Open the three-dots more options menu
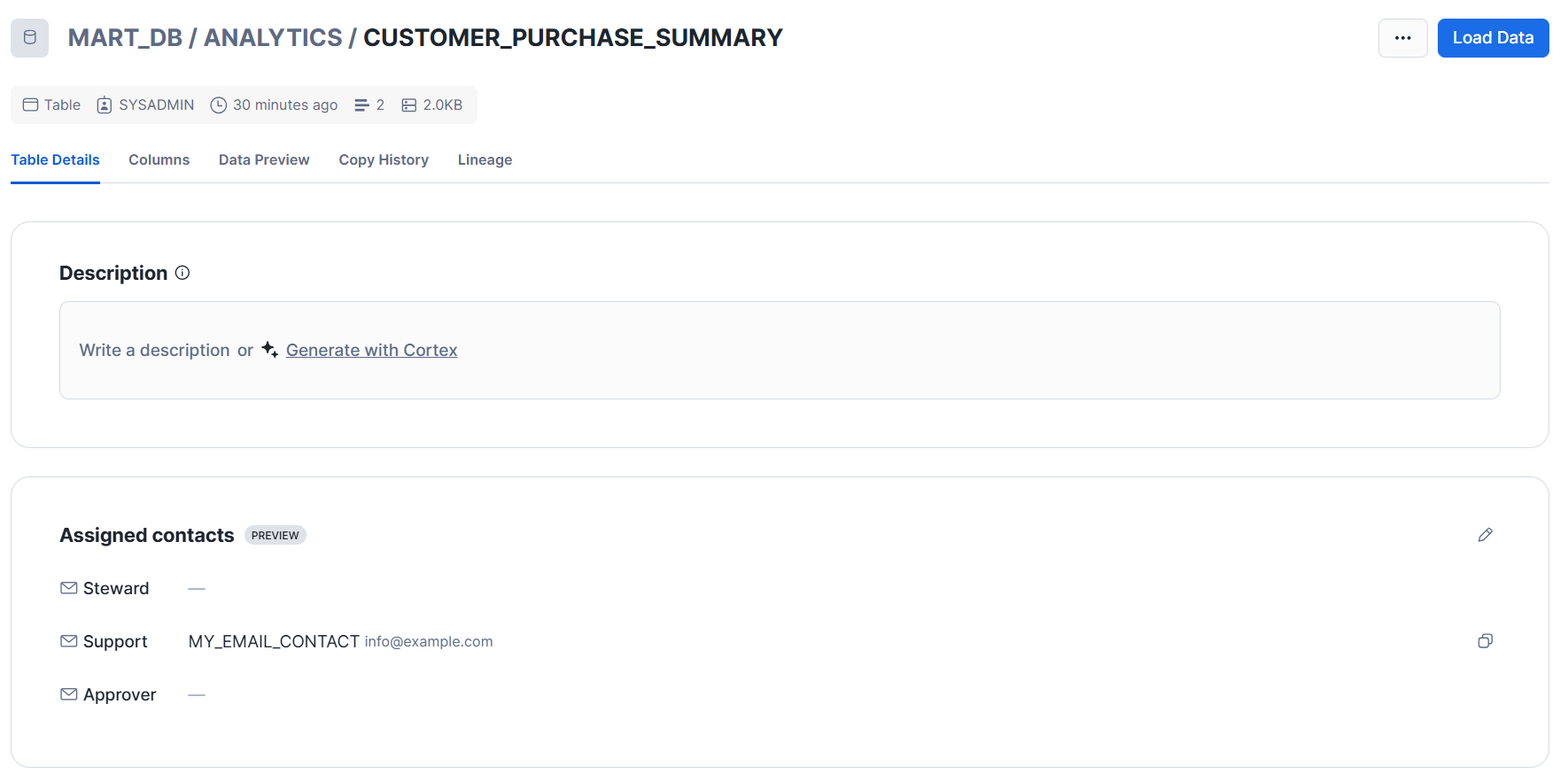This screenshot has height=774, width=1568. coord(1402,38)
